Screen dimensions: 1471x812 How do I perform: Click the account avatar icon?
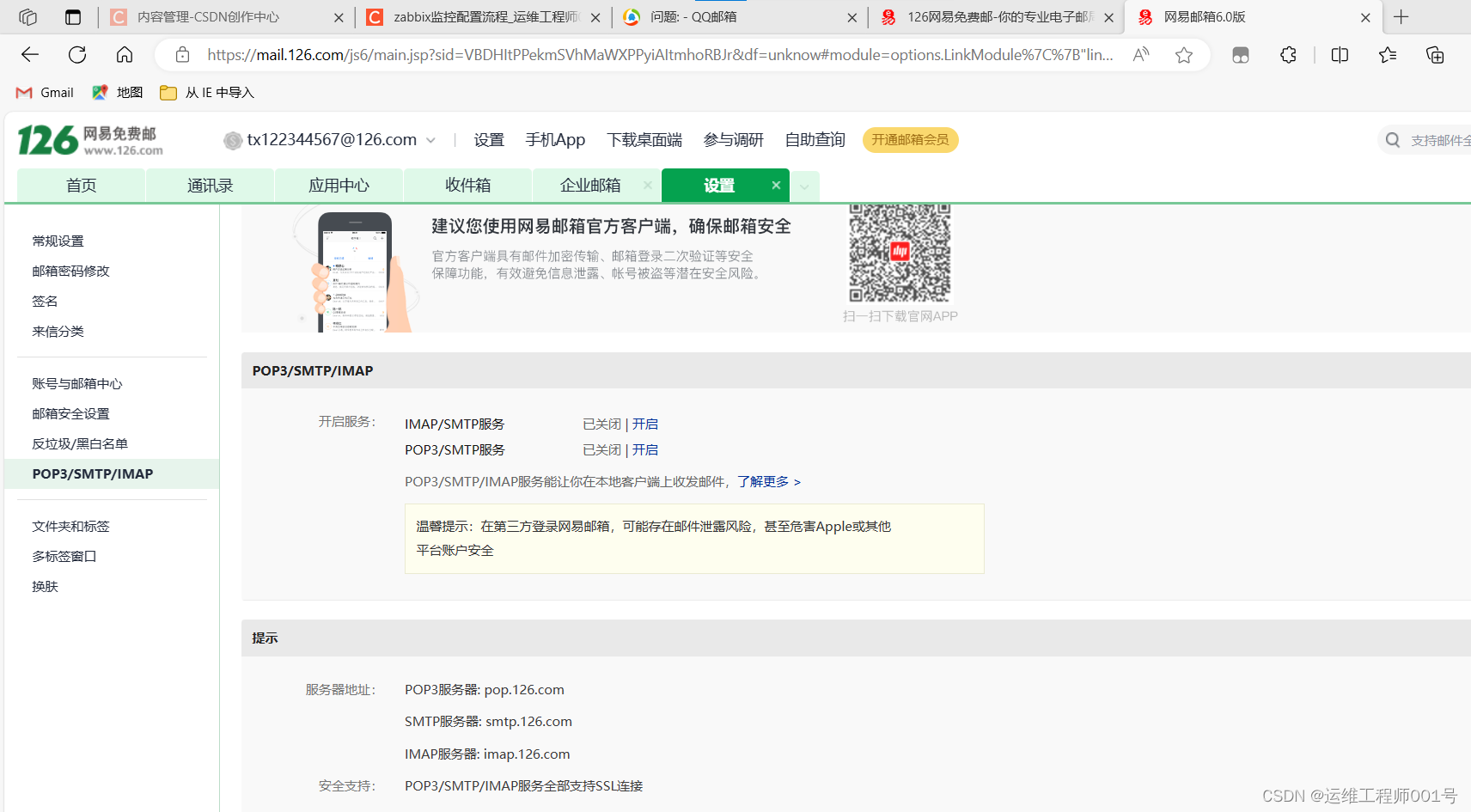233,140
